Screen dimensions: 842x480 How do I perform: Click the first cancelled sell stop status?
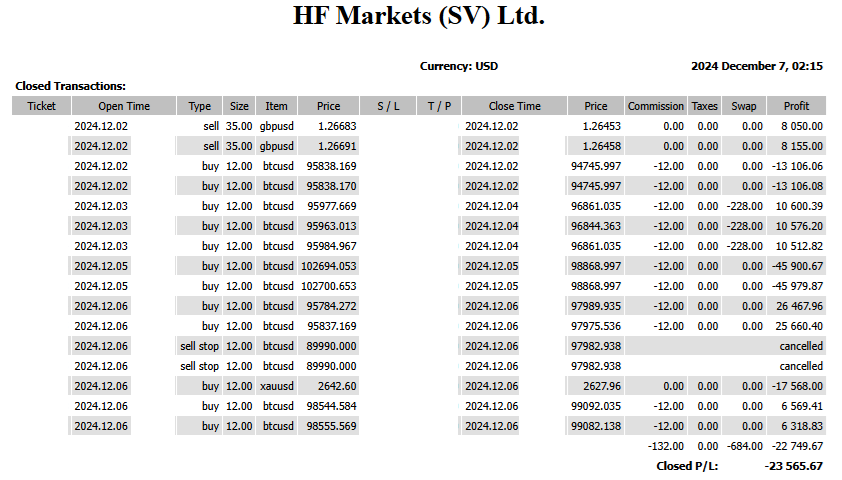801,346
